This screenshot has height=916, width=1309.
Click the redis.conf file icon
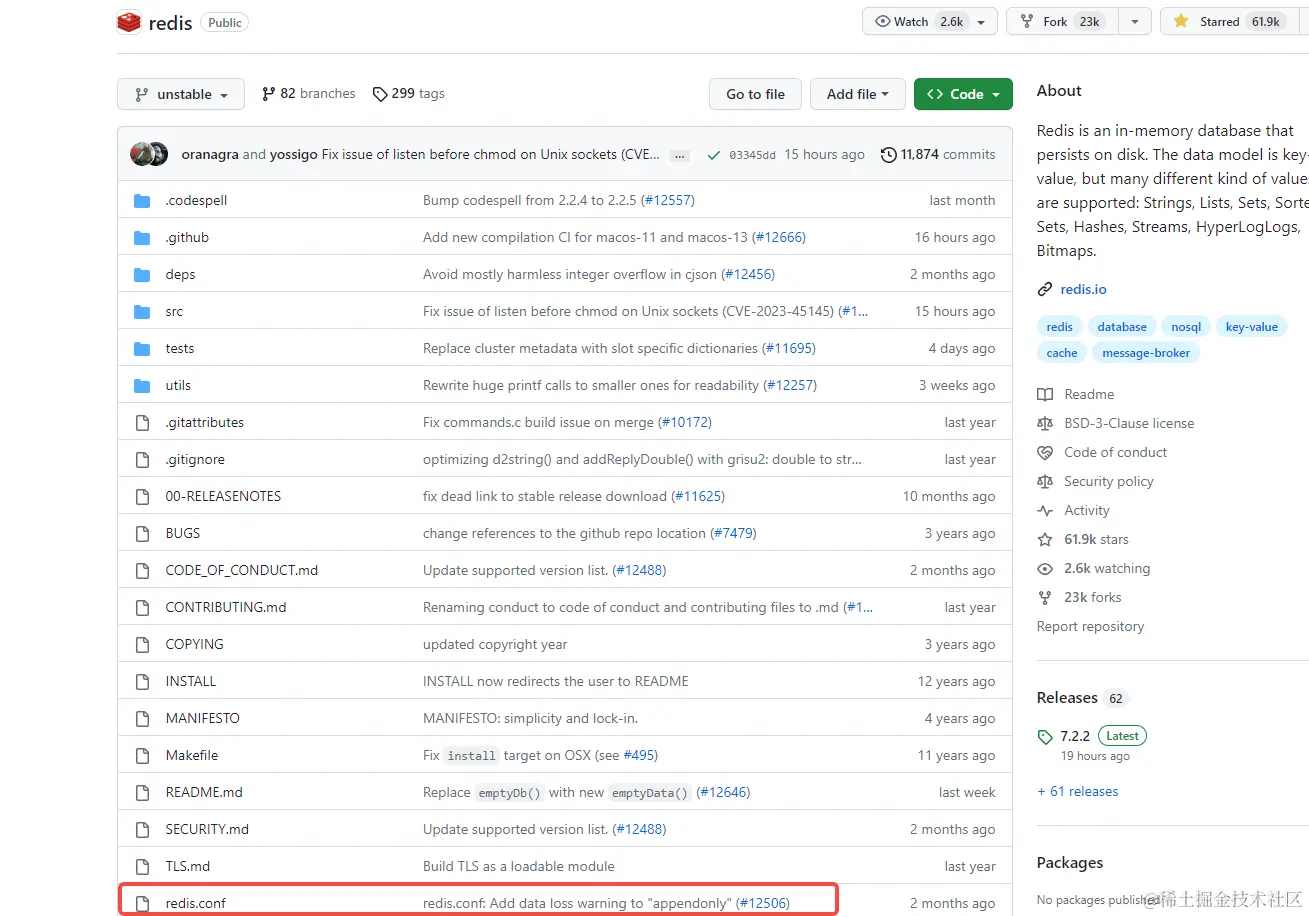[x=142, y=904]
